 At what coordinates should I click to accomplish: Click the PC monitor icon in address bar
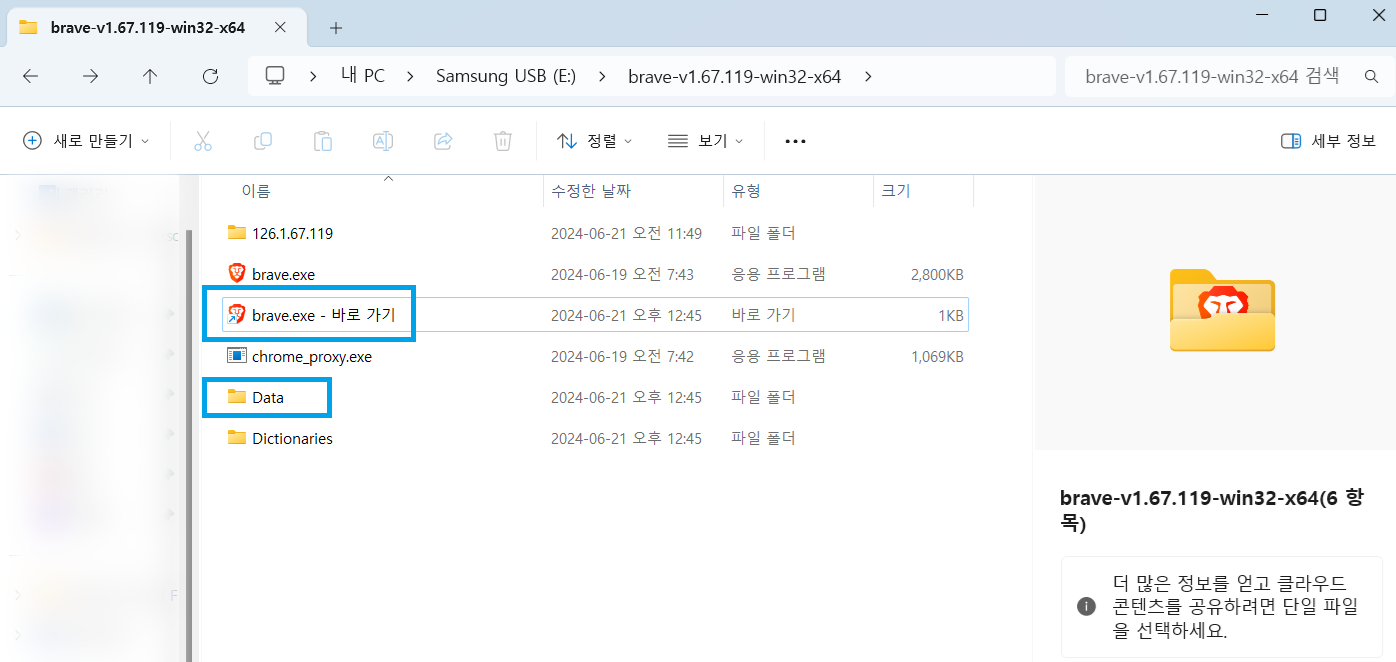[275, 76]
